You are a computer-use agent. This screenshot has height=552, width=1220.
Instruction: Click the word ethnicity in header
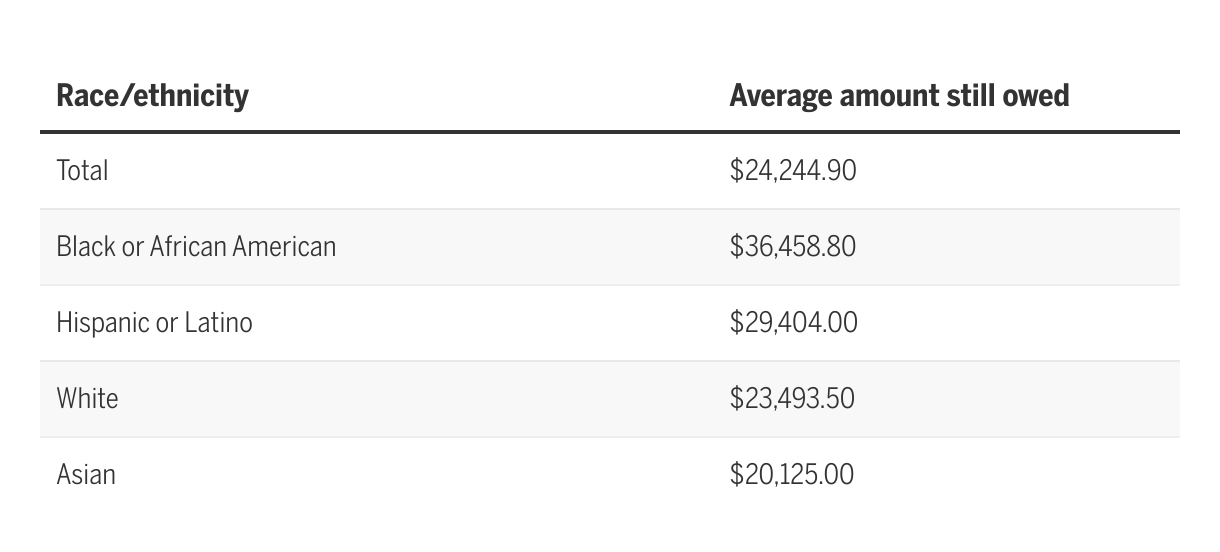coord(191,96)
